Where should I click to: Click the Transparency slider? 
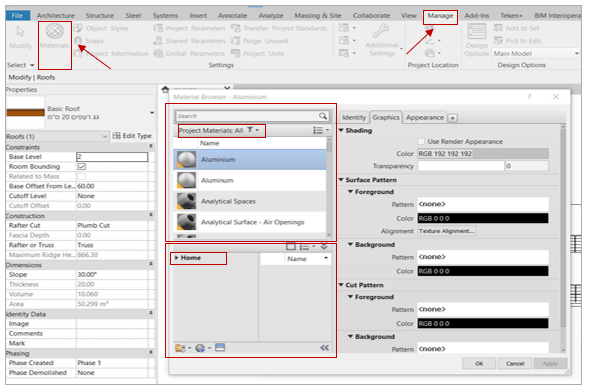pyautogui.click(x=461, y=166)
